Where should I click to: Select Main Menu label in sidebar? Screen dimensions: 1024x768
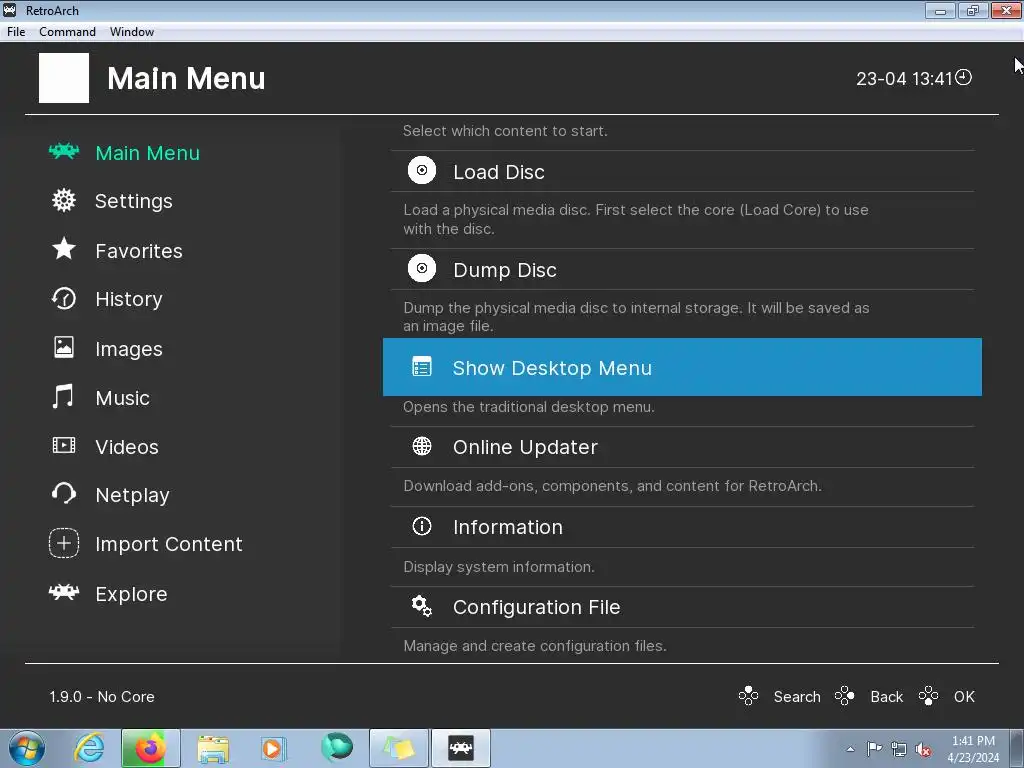coord(148,153)
